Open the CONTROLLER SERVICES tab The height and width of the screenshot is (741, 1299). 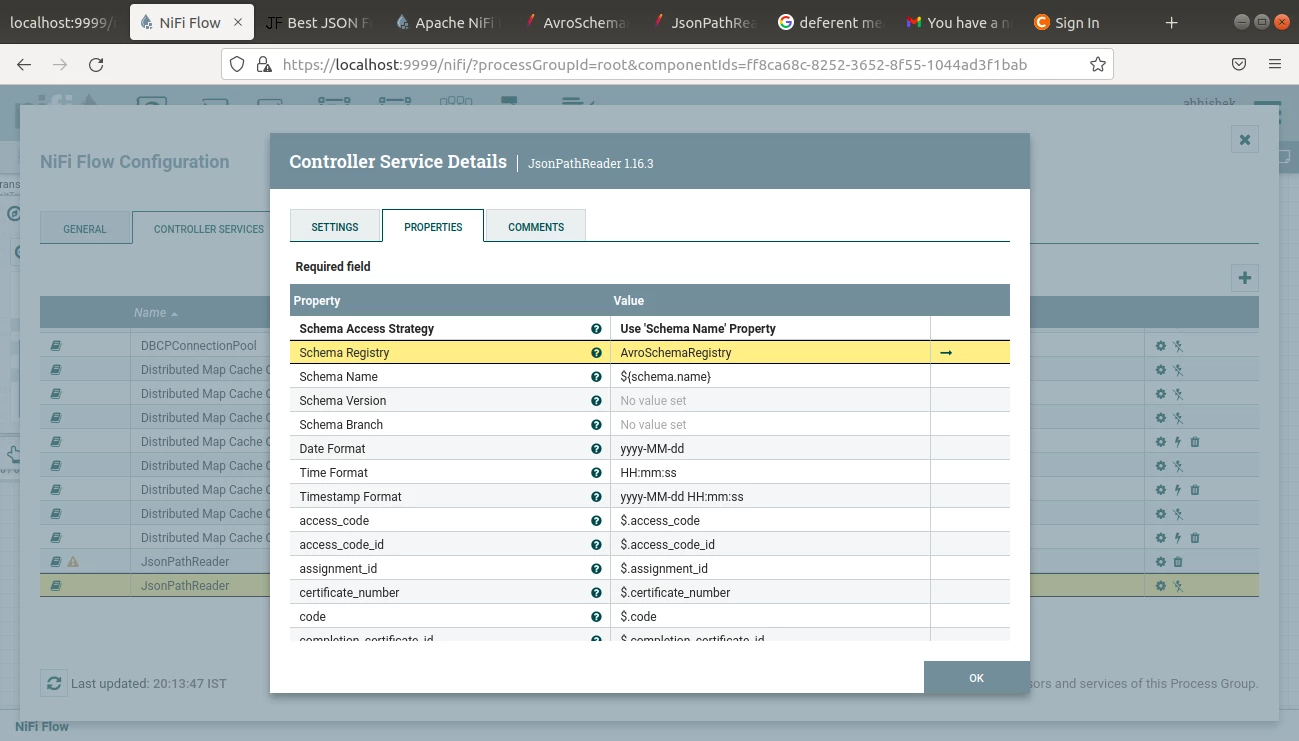(x=209, y=228)
